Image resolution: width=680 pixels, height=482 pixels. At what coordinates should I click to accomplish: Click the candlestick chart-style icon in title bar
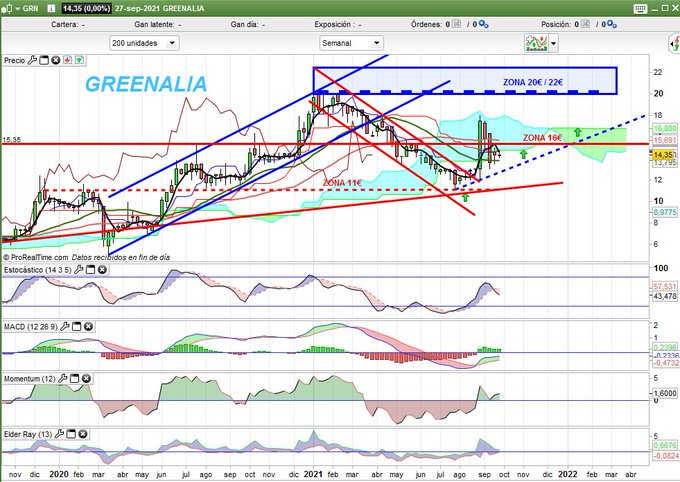[x=7, y=8]
